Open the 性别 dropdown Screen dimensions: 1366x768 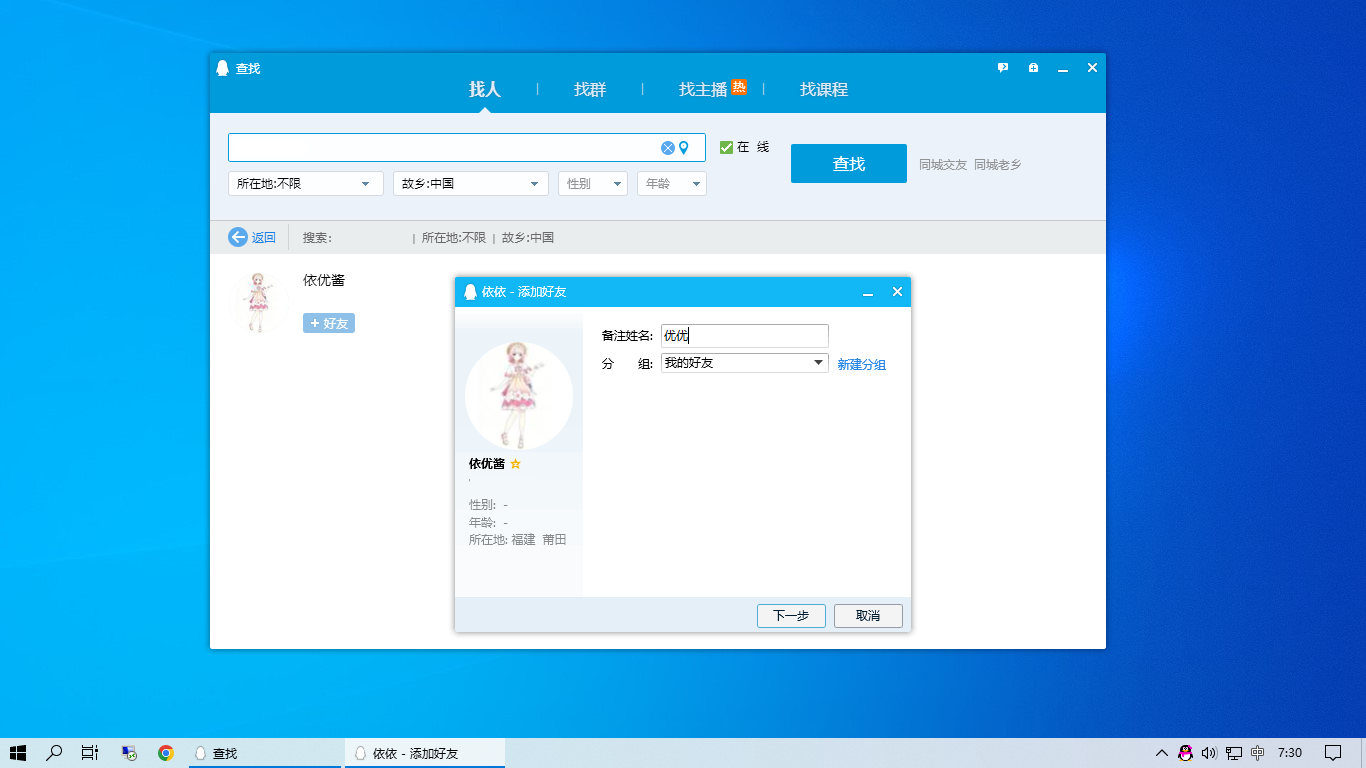[x=593, y=184]
